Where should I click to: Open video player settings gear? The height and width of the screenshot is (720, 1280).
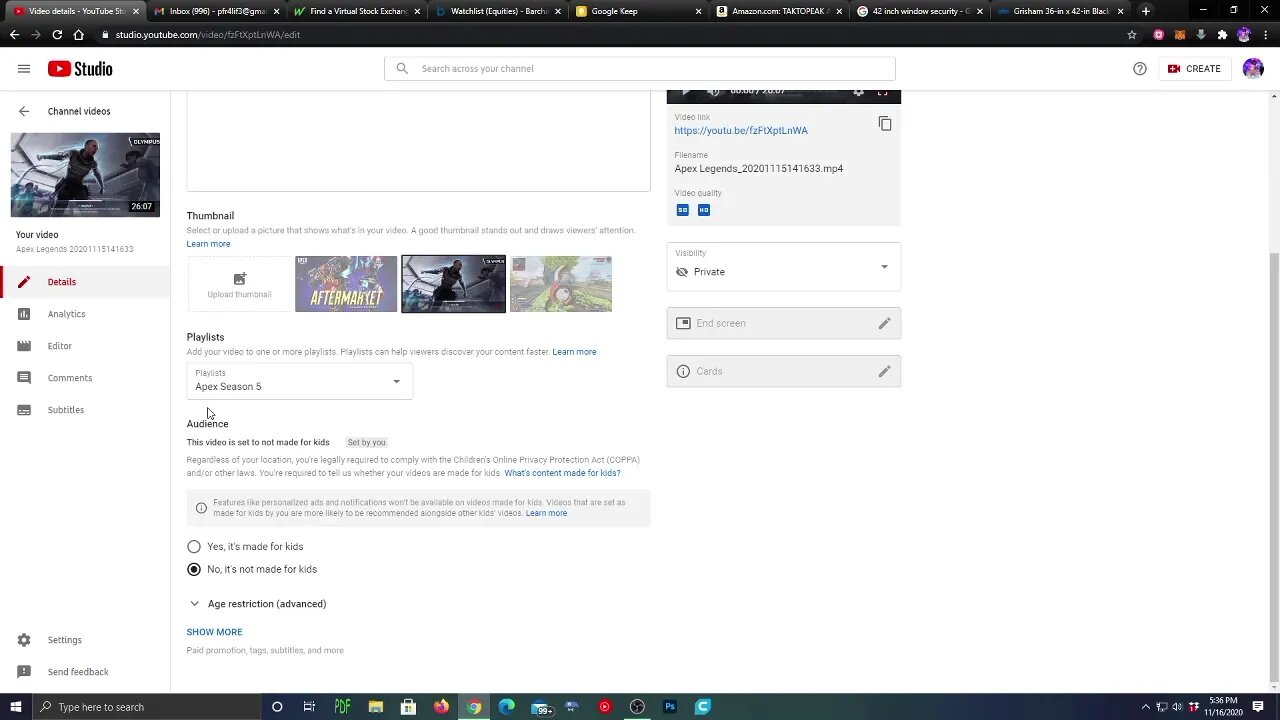coord(858,93)
